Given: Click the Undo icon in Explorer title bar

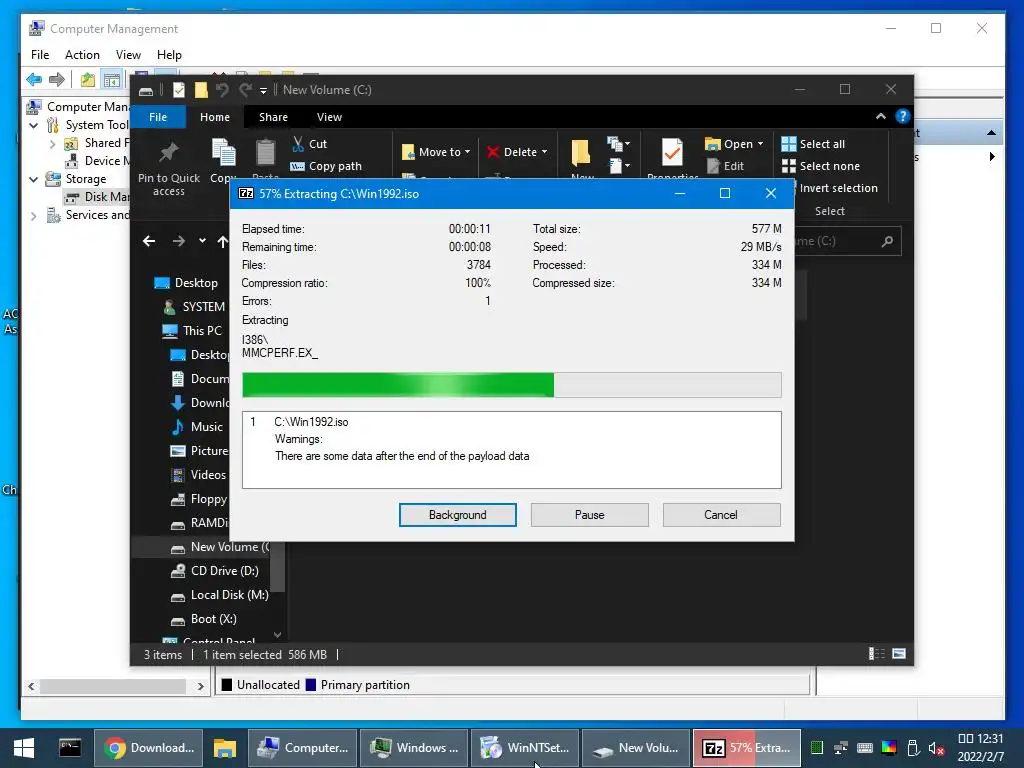Looking at the screenshot, I should tap(223, 90).
